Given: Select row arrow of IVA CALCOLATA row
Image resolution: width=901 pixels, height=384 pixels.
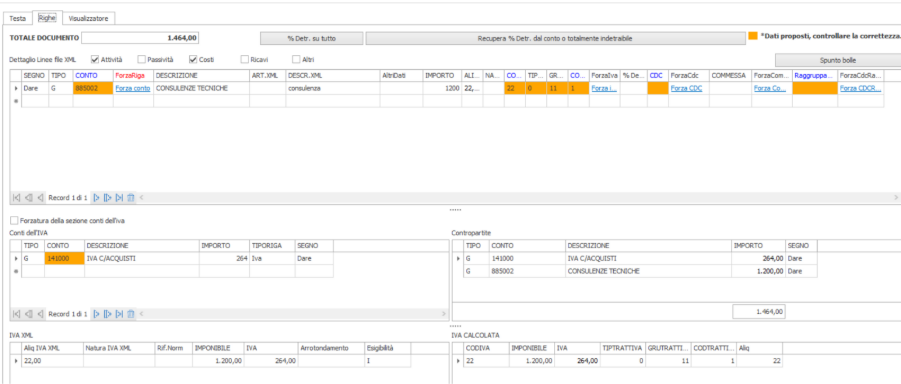Looking at the screenshot, I should 458,361.
